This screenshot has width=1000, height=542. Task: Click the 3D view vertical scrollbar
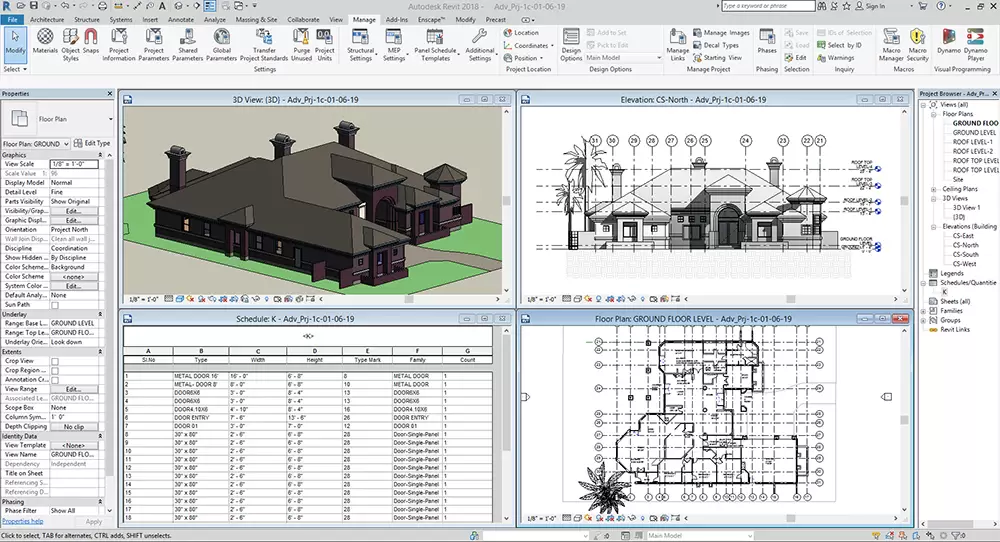507,200
